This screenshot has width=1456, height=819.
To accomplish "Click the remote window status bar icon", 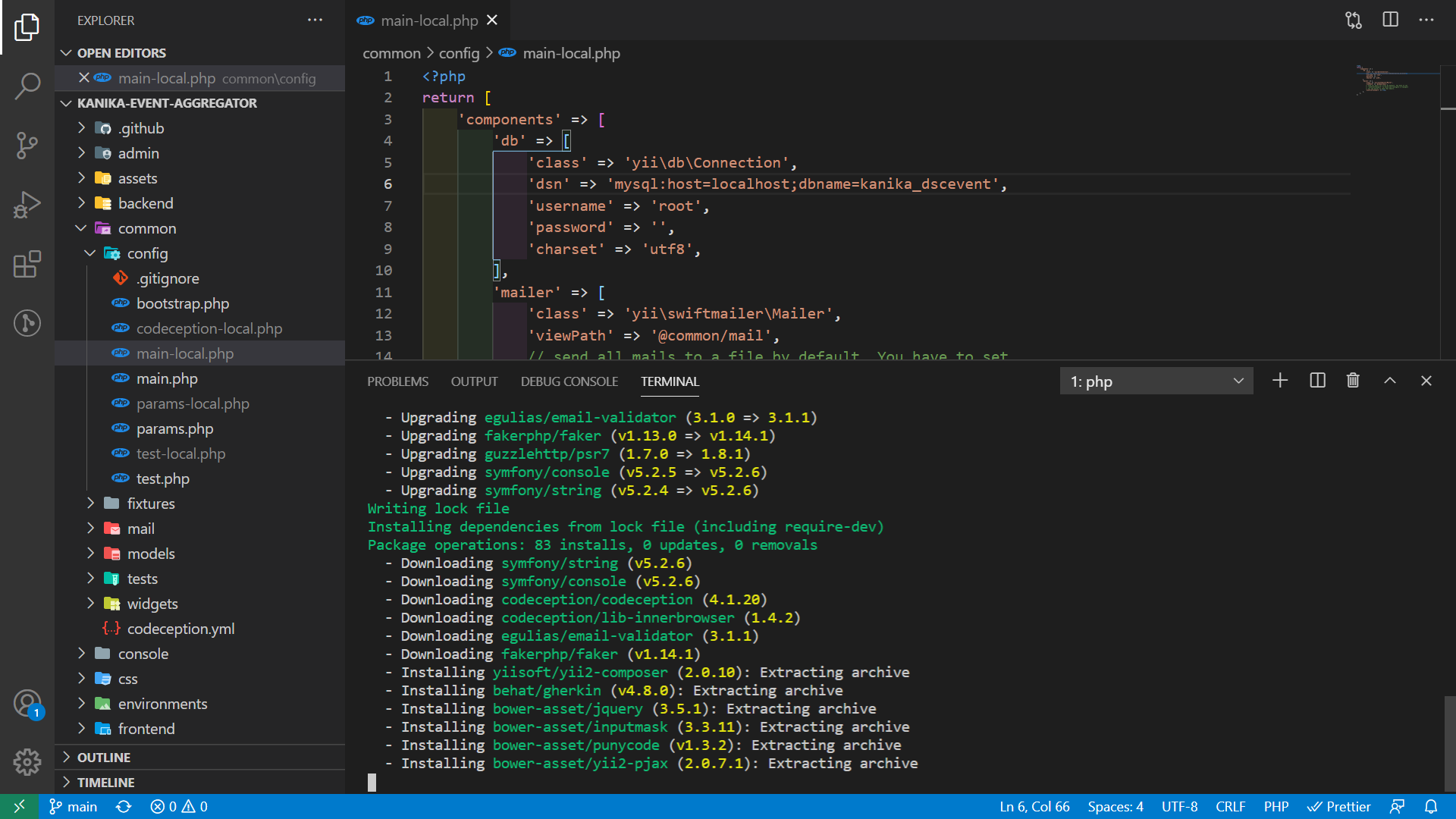I will pyautogui.click(x=19, y=807).
